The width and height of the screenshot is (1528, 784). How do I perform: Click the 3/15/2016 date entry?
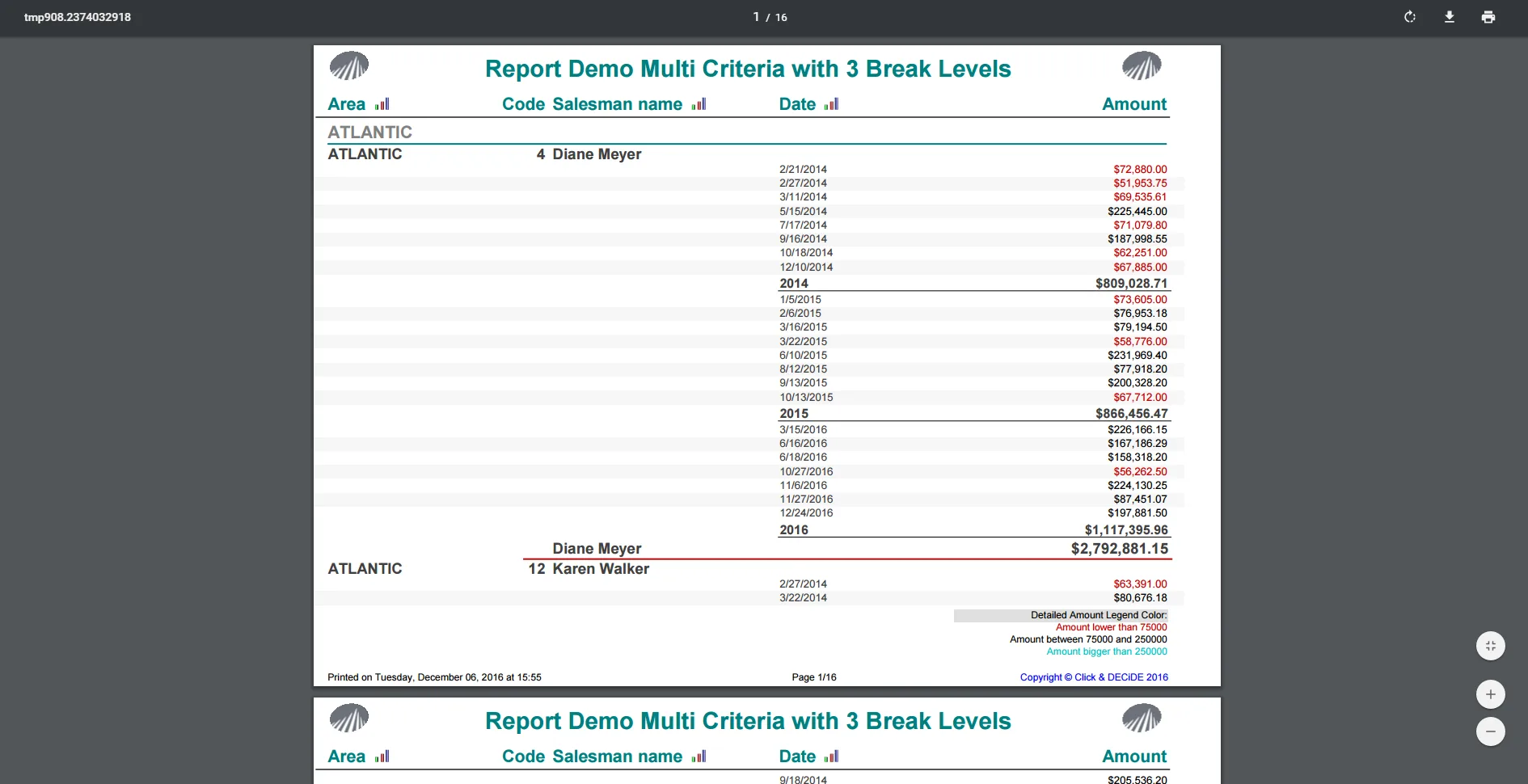pos(803,430)
